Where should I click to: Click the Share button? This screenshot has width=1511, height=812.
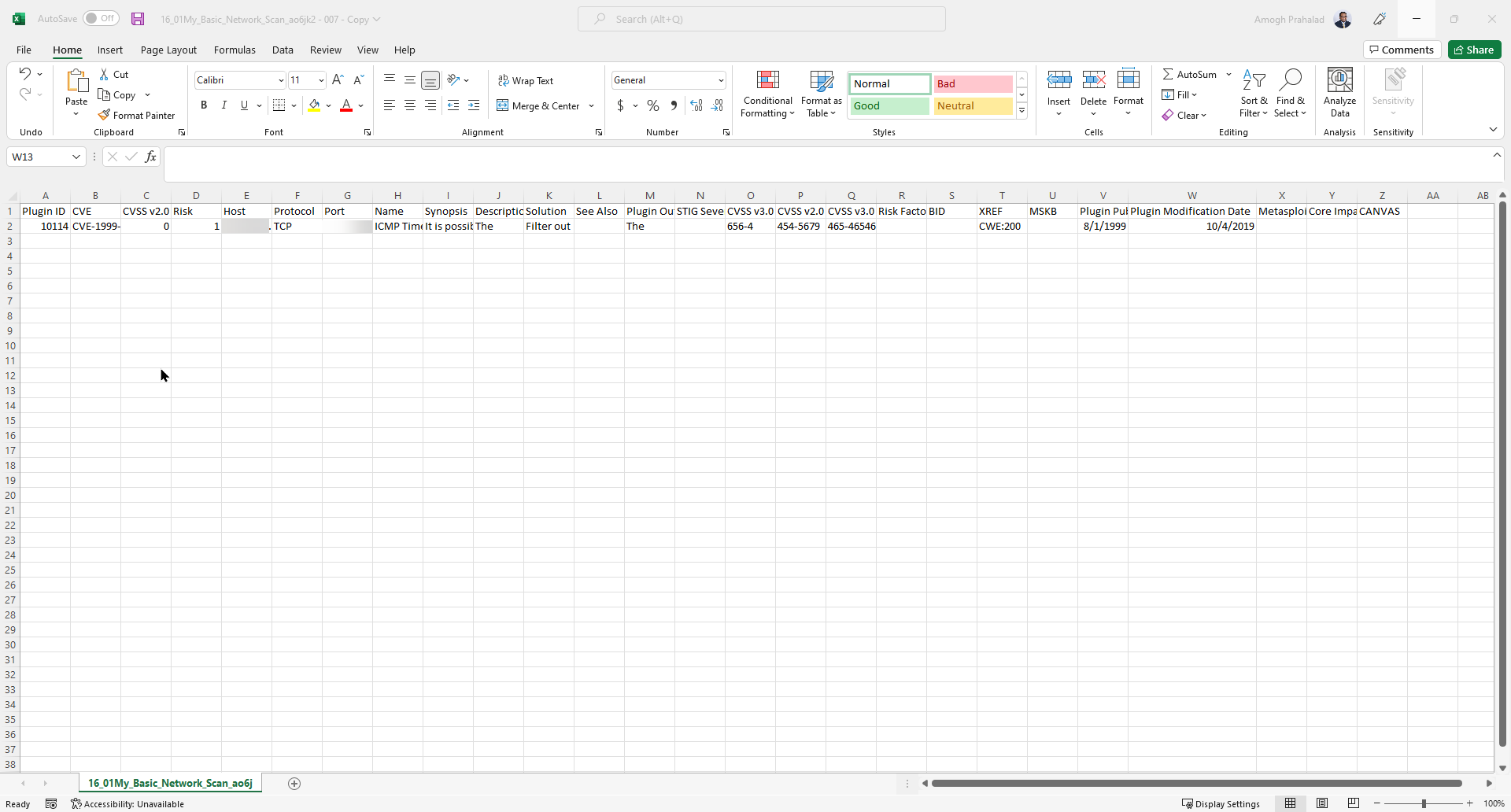click(1474, 50)
